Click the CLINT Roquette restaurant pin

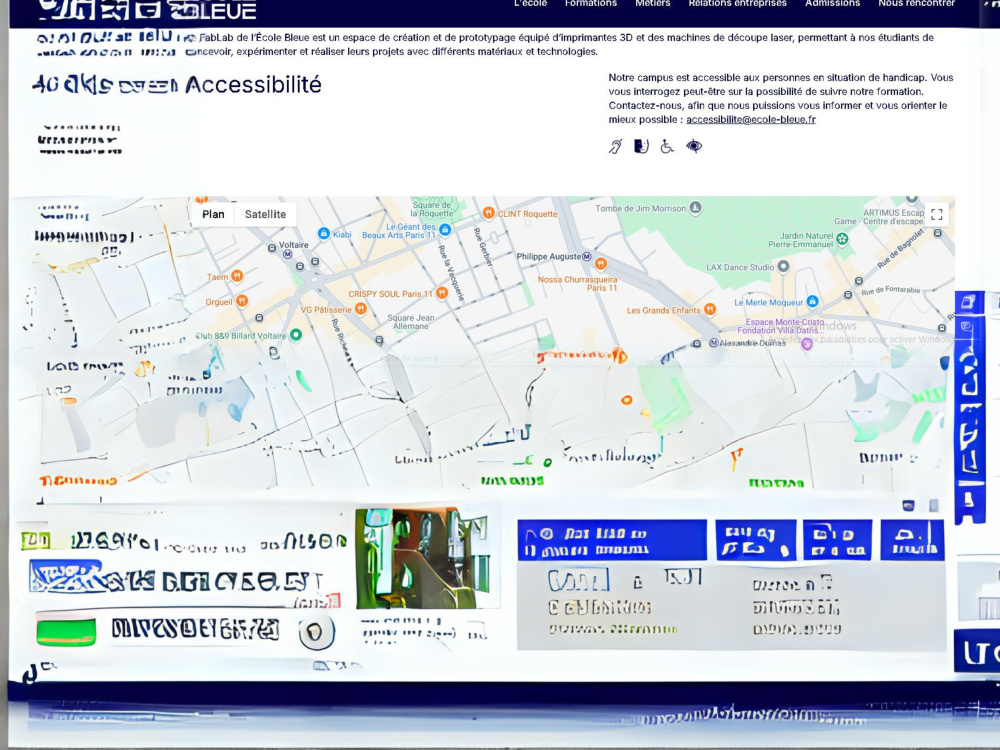pos(489,213)
